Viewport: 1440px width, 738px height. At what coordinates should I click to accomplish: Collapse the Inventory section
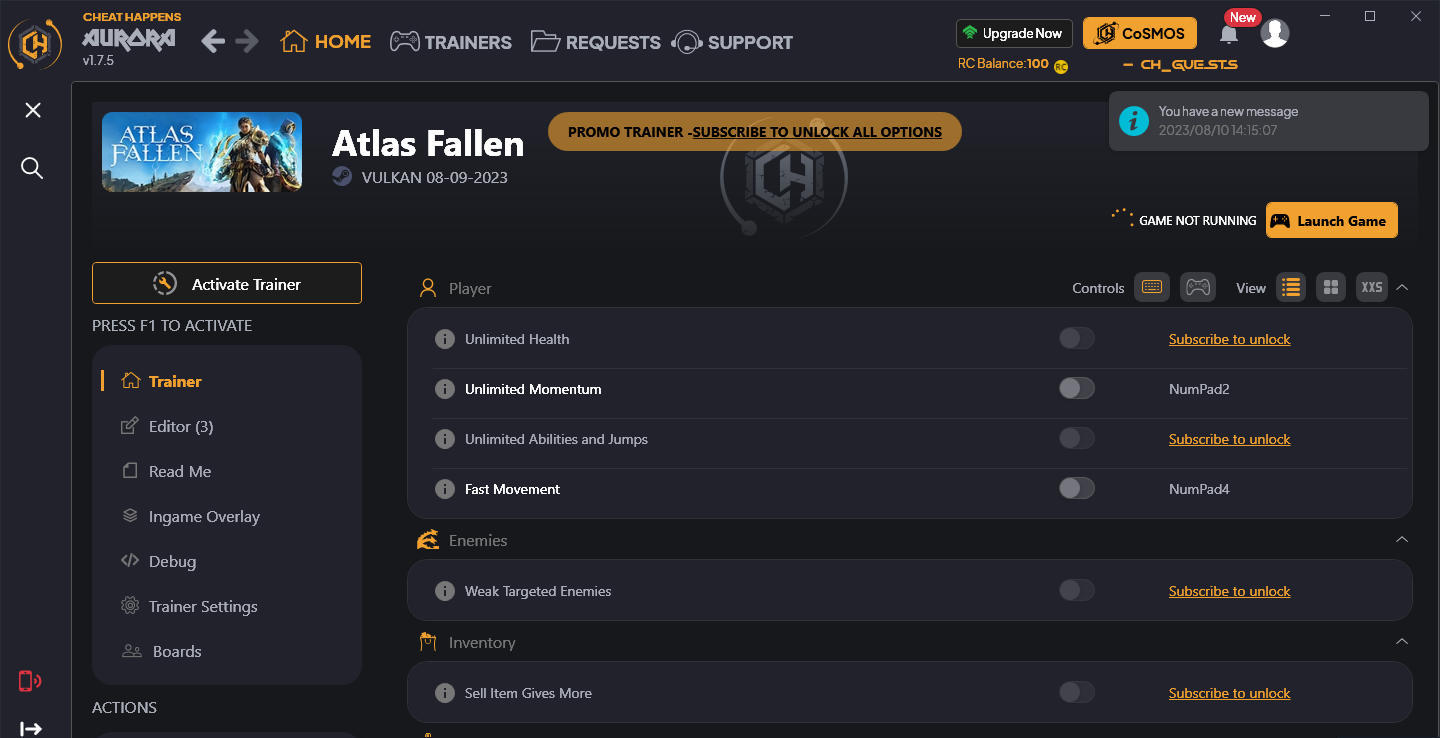pos(1402,641)
